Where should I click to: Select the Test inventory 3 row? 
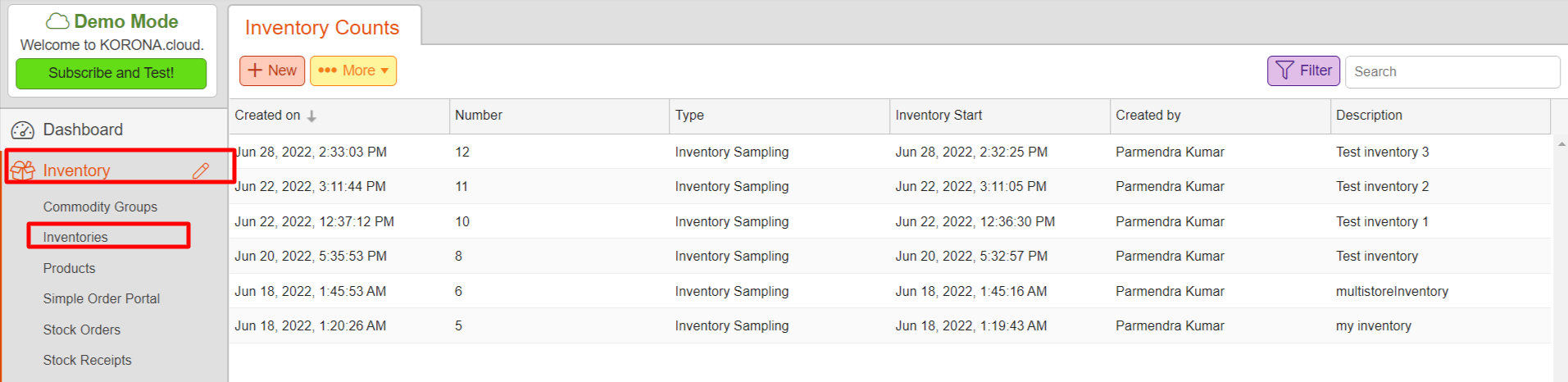[x=890, y=152]
